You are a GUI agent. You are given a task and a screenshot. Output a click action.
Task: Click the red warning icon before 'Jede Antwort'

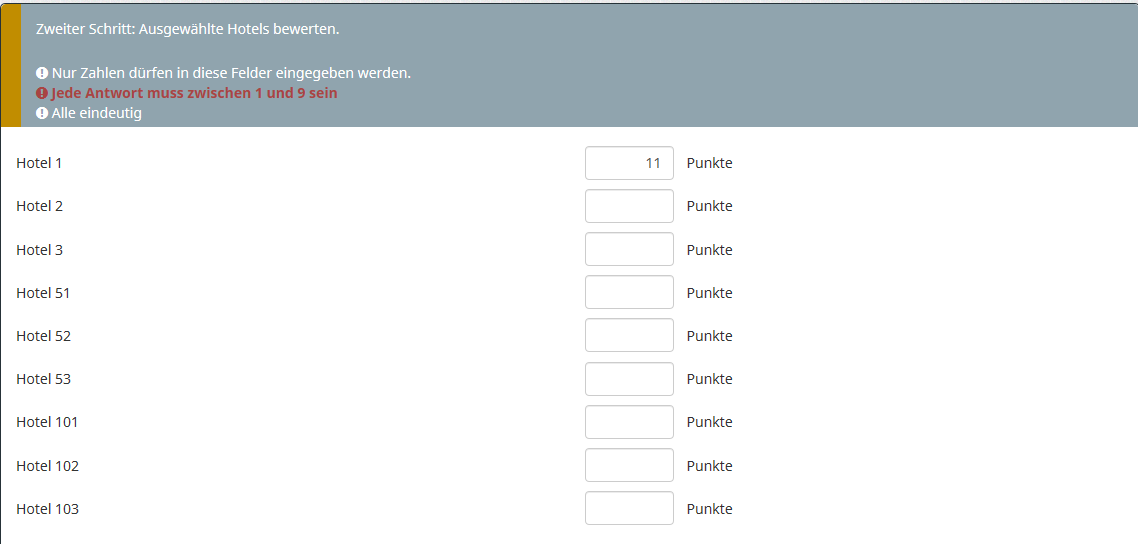click(42, 93)
